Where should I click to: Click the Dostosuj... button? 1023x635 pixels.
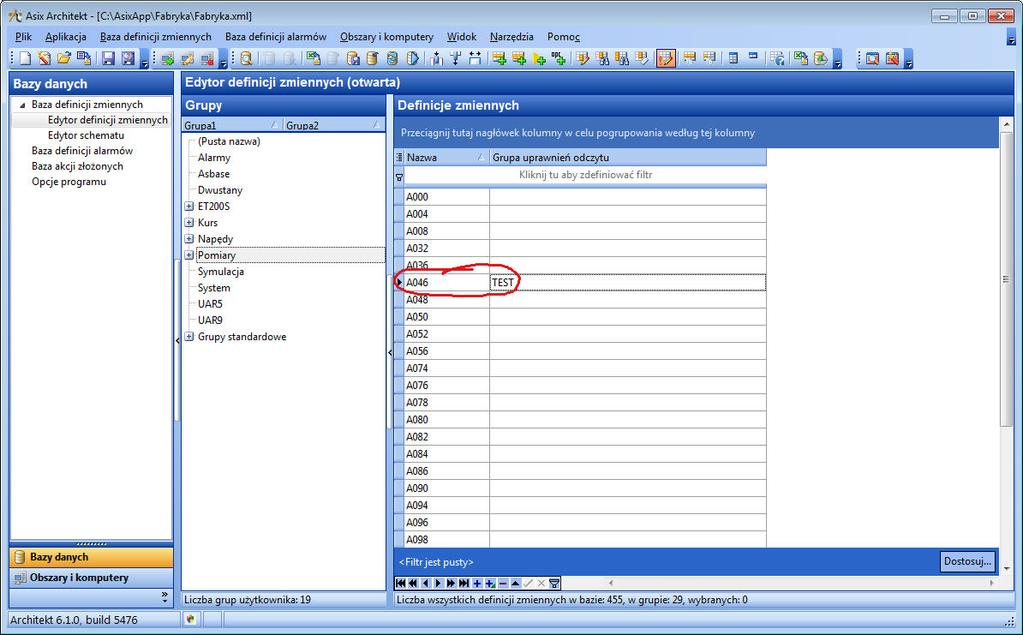pyautogui.click(x=968, y=561)
